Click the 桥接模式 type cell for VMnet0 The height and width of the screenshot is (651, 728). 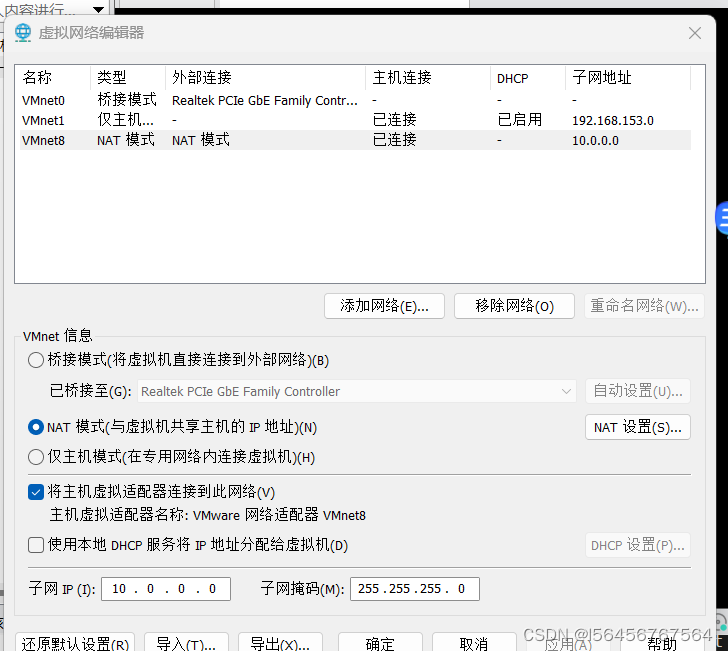coord(127,100)
